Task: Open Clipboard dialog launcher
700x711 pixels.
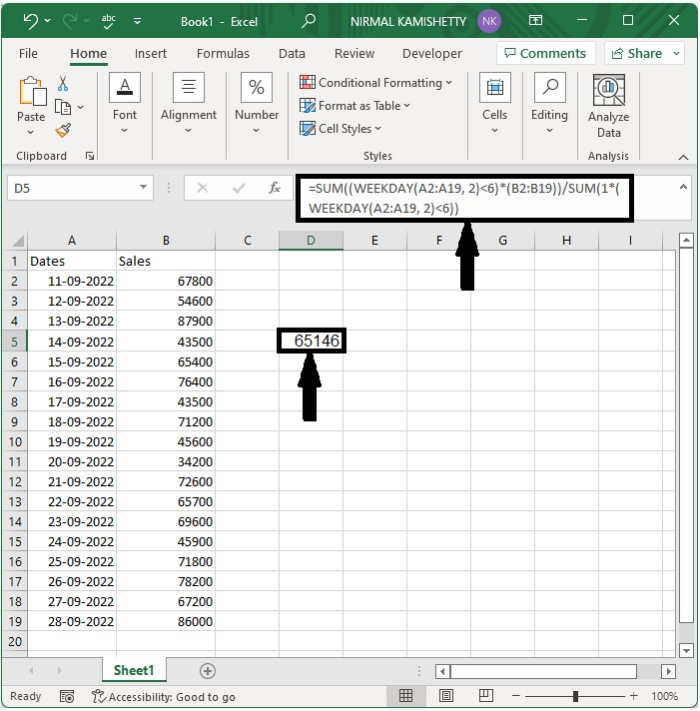Action: coord(90,156)
